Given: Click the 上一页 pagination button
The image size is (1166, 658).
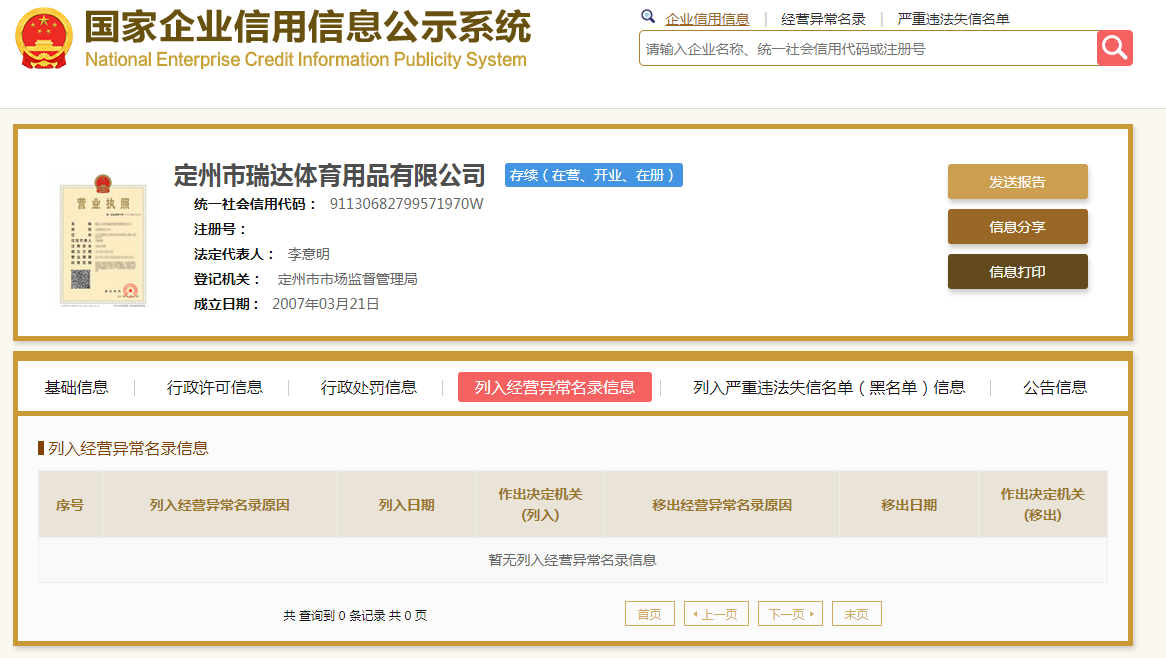Looking at the screenshot, I should [x=716, y=613].
